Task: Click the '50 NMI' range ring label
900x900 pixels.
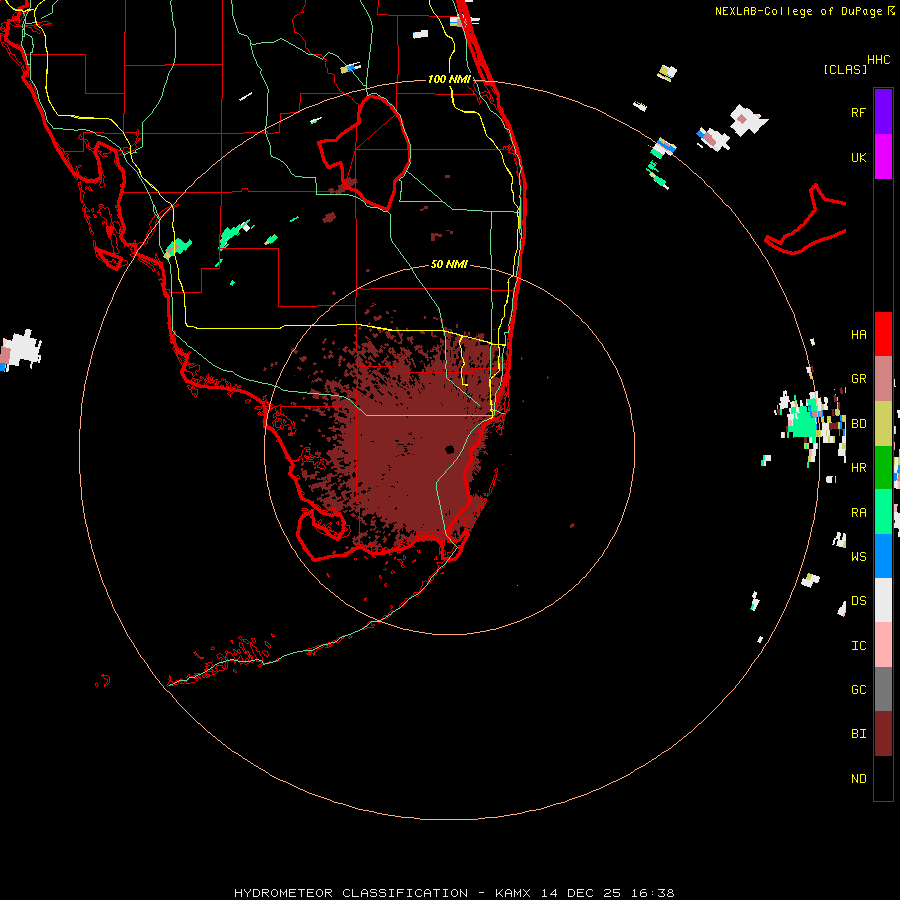Action: click(449, 264)
